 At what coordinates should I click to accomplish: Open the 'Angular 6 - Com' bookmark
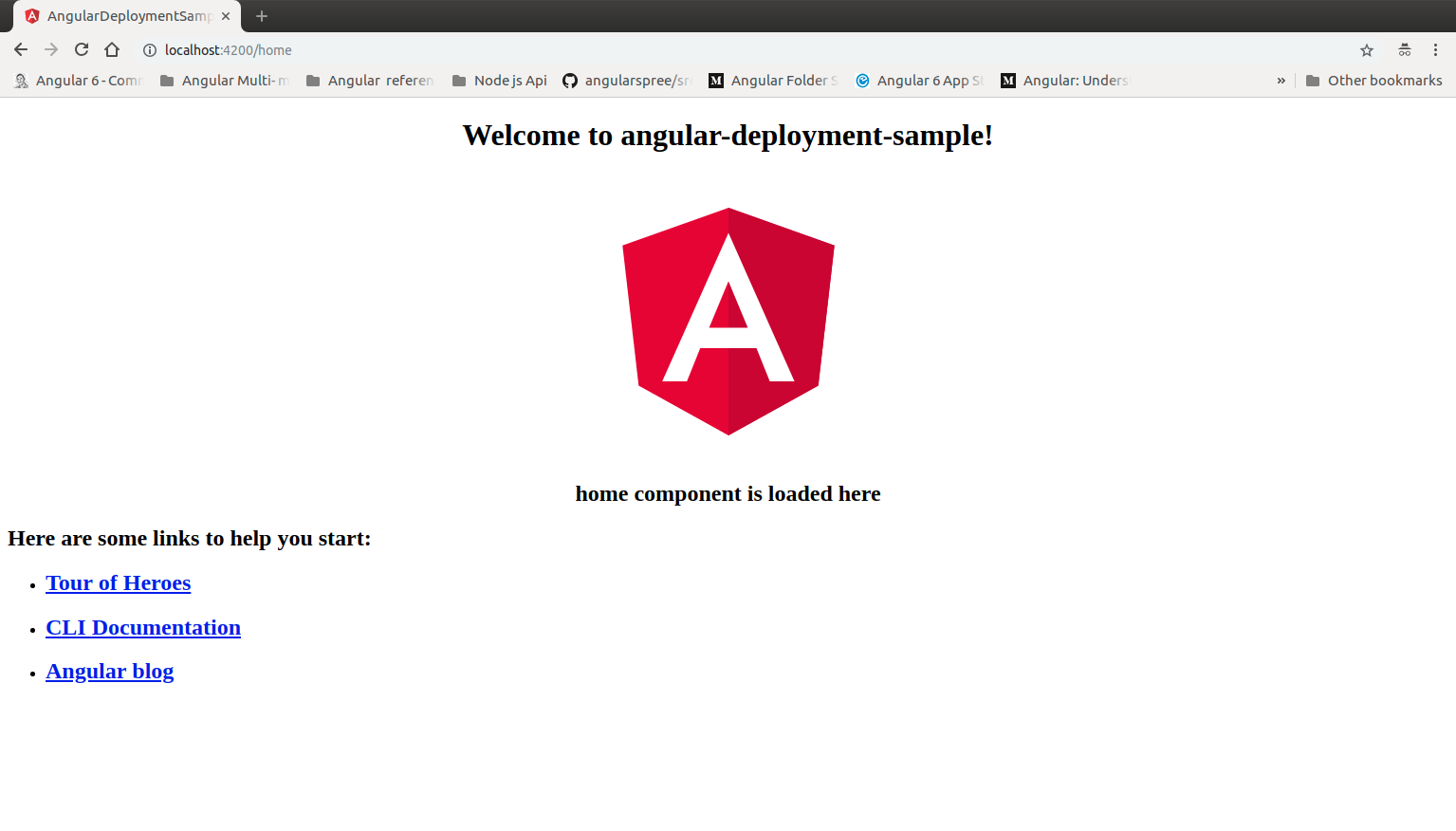79,81
